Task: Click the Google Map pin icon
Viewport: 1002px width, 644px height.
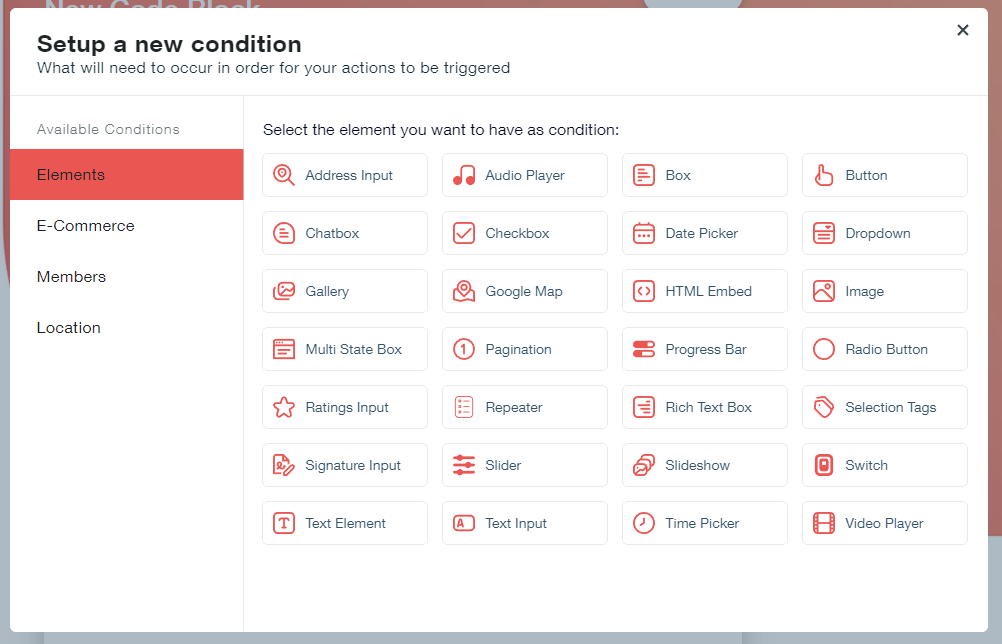Action: pos(464,291)
